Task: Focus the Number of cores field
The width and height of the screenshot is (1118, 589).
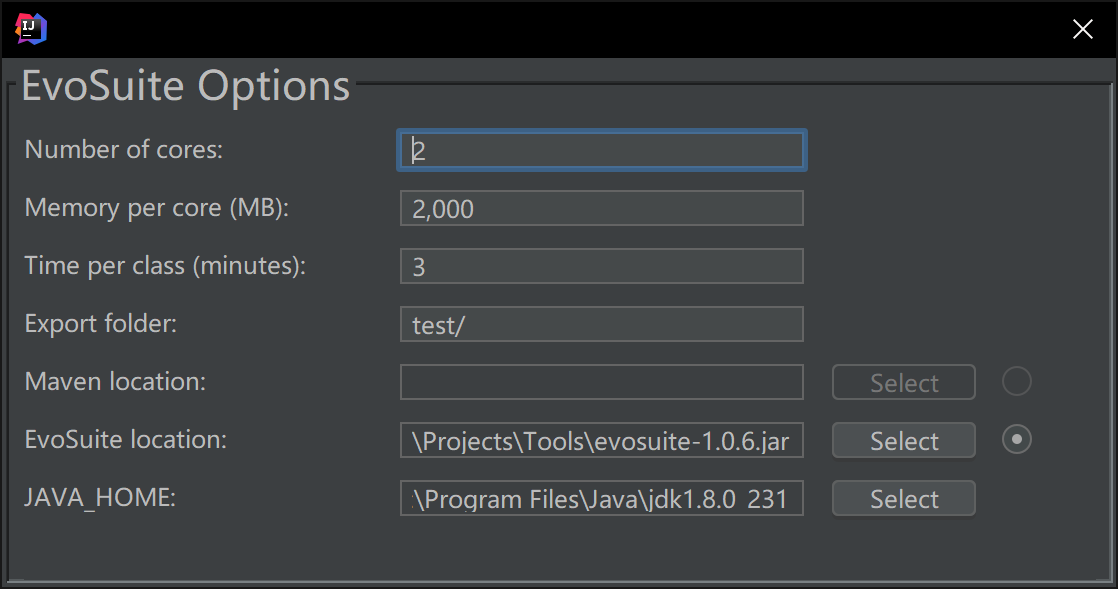Action: pos(602,150)
